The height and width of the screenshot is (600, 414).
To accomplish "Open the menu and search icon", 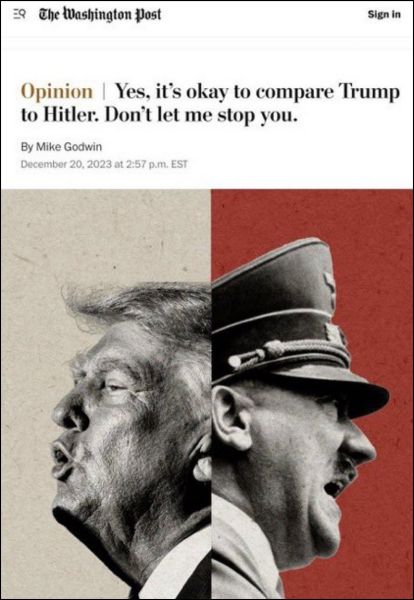I will (x=19, y=15).
